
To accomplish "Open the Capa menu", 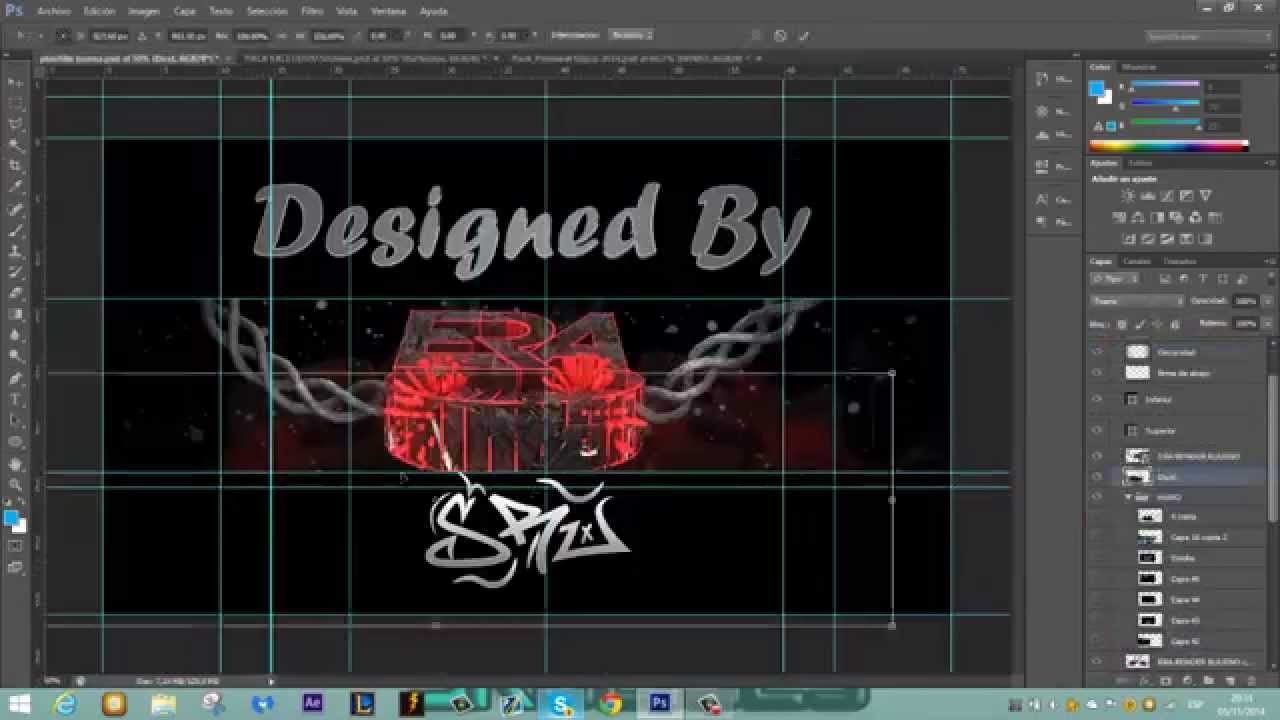I will click(184, 11).
